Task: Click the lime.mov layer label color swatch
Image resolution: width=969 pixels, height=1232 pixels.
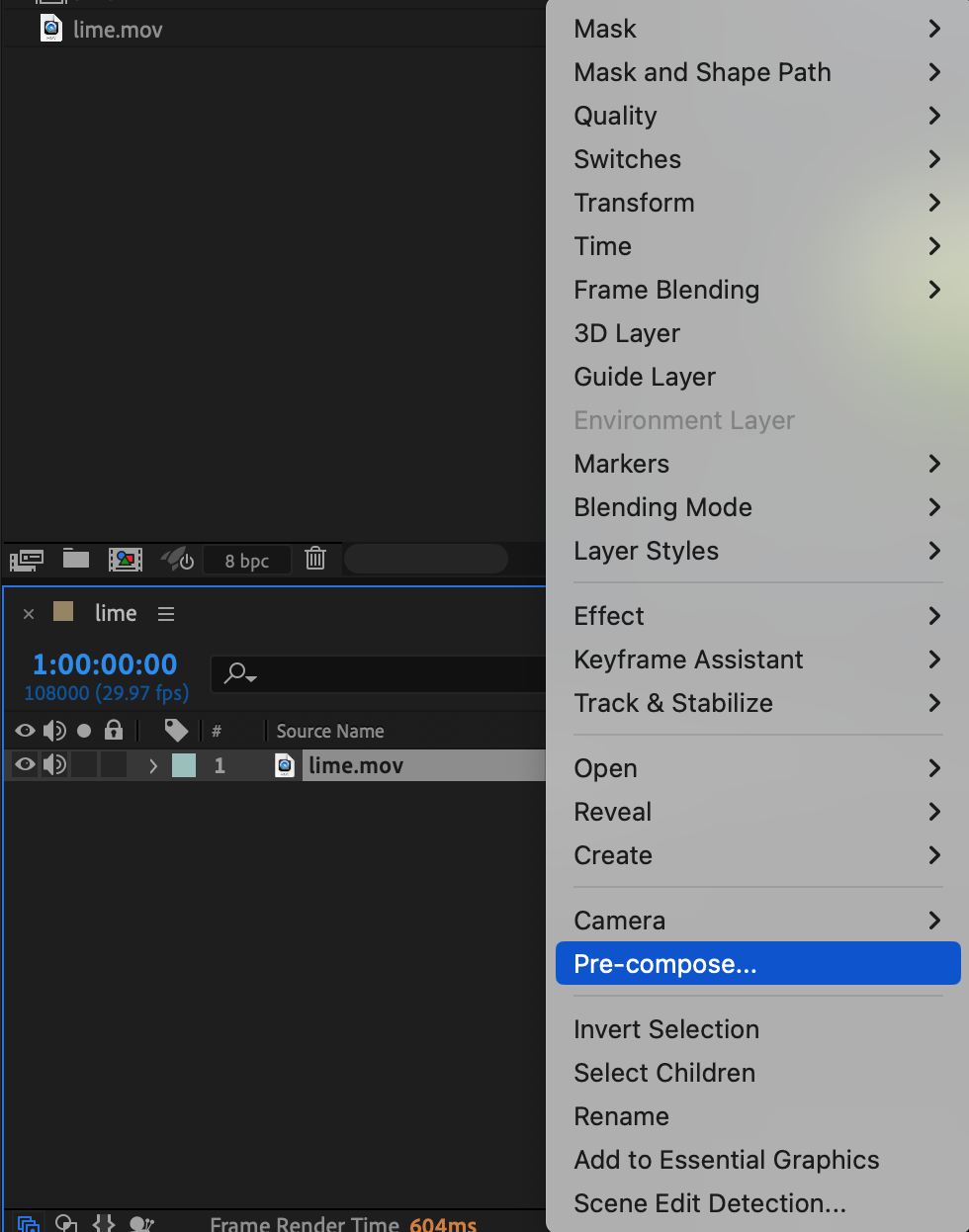Action: tap(184, 765)
